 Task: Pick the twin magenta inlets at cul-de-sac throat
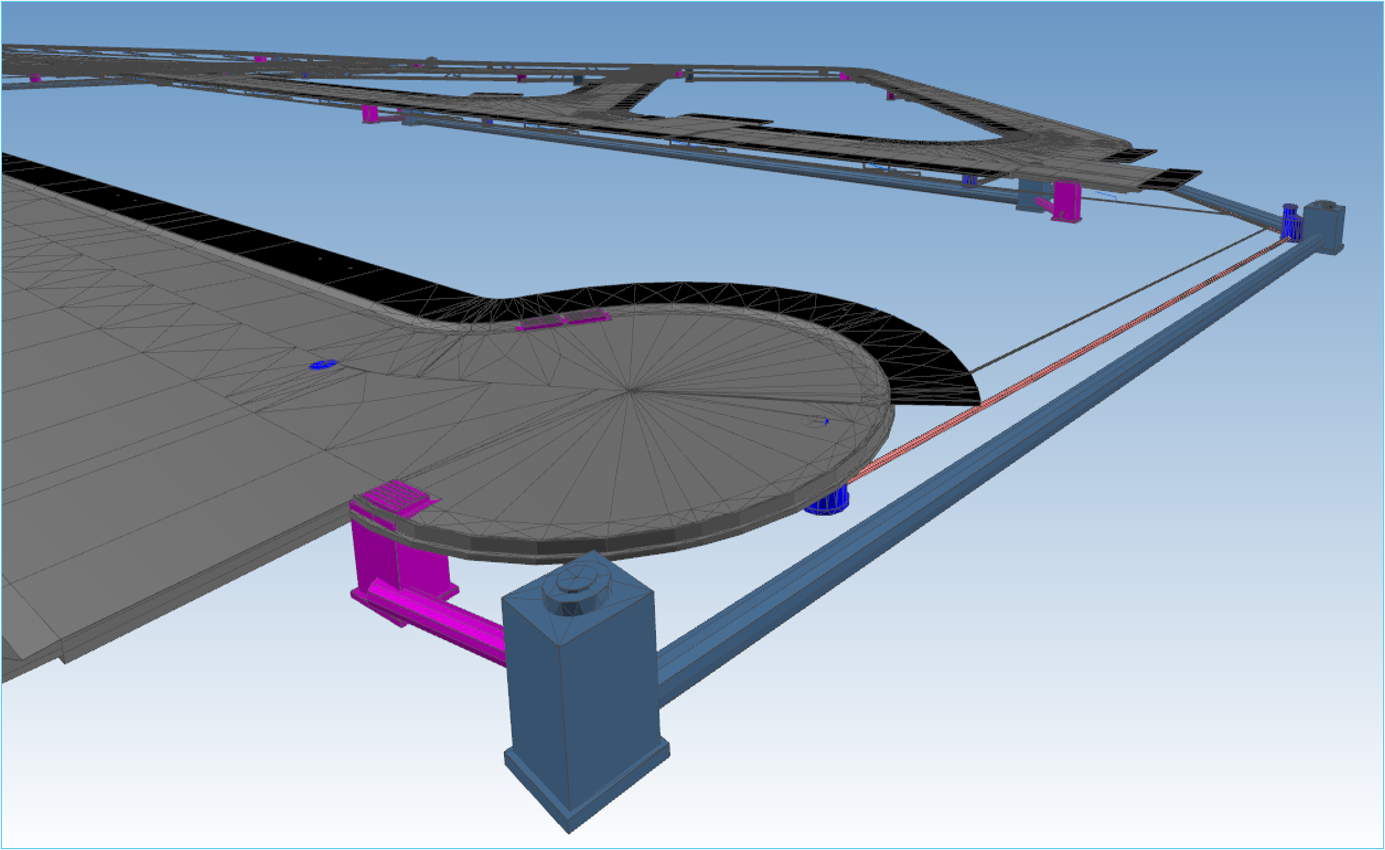[562, 321]
